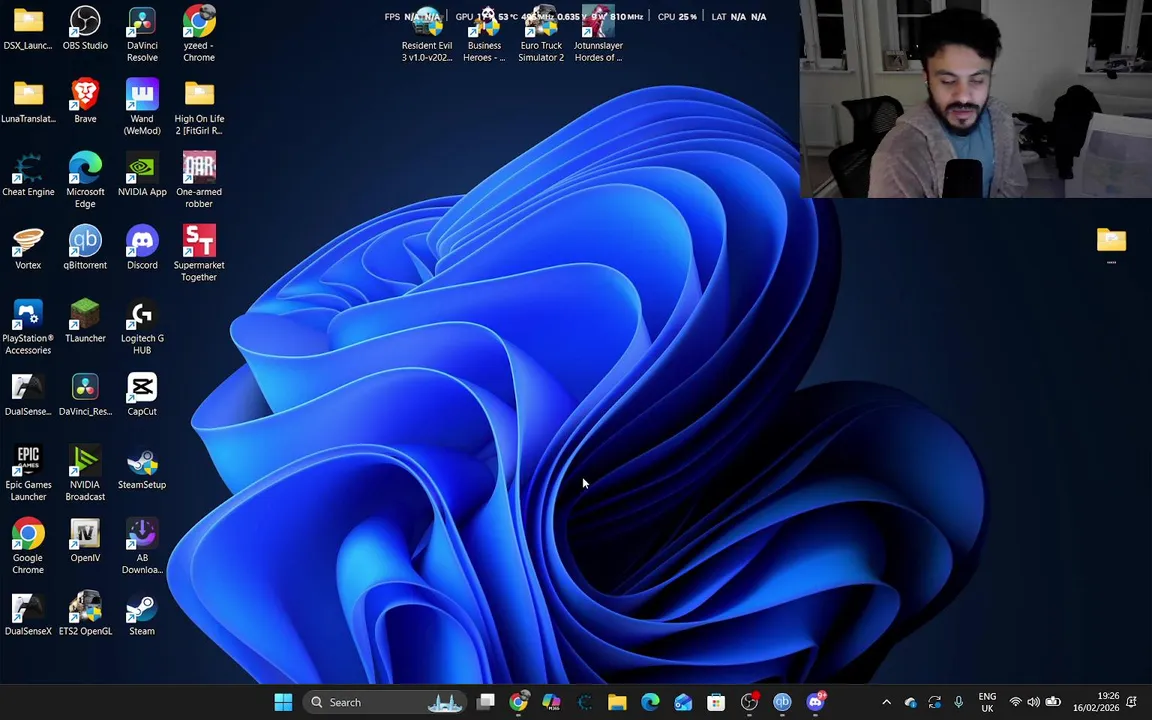Open Microsoft 365 Copilot taskbar icon
The width and height of the screenshot is (1152, 720).
(551, 702)
